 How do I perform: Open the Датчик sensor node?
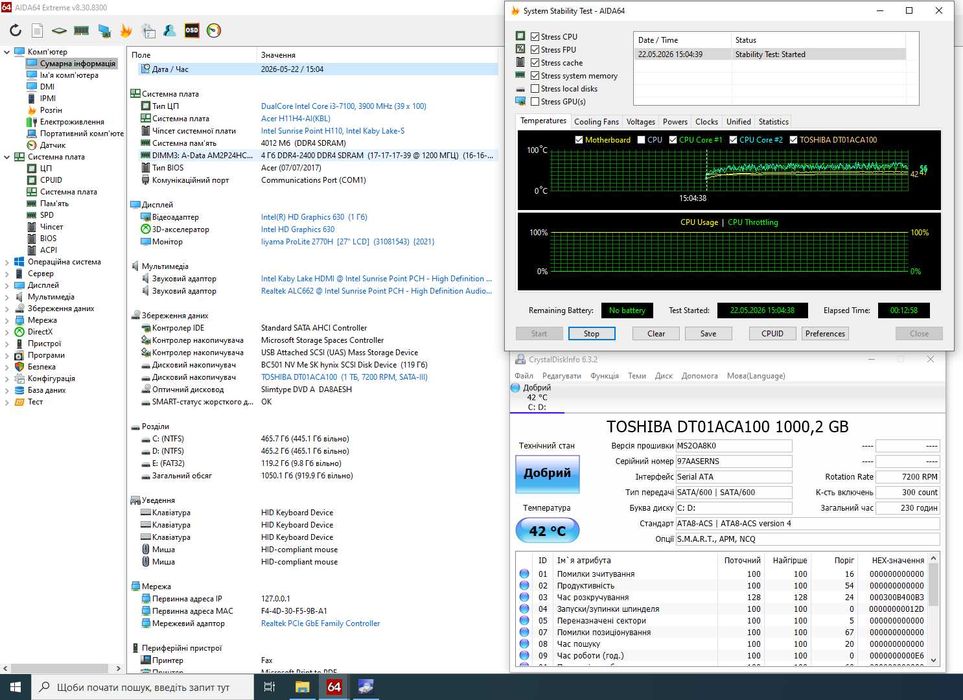pyautogui.click(x=52, y=145)
